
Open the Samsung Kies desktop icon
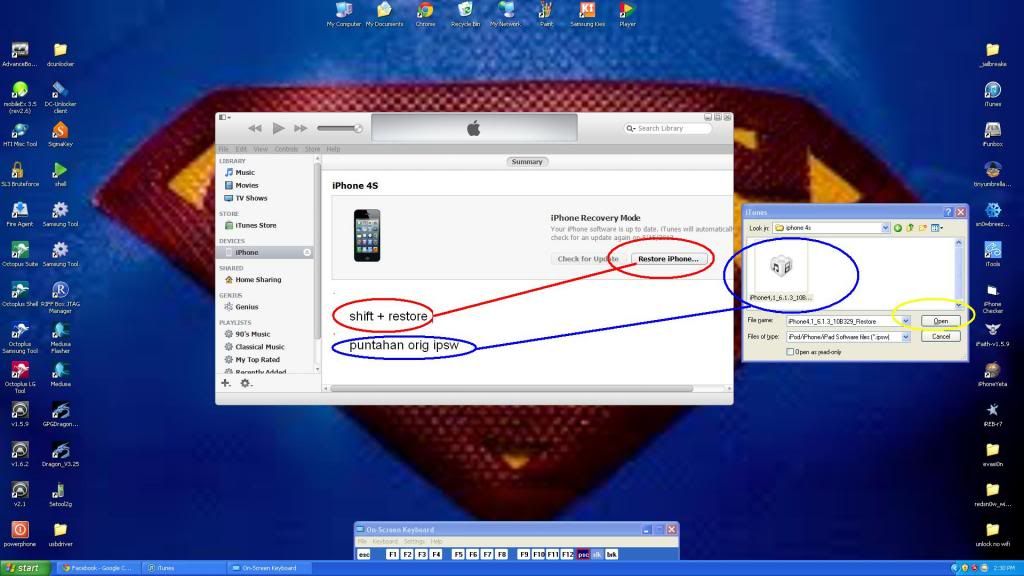pos(587,14)
